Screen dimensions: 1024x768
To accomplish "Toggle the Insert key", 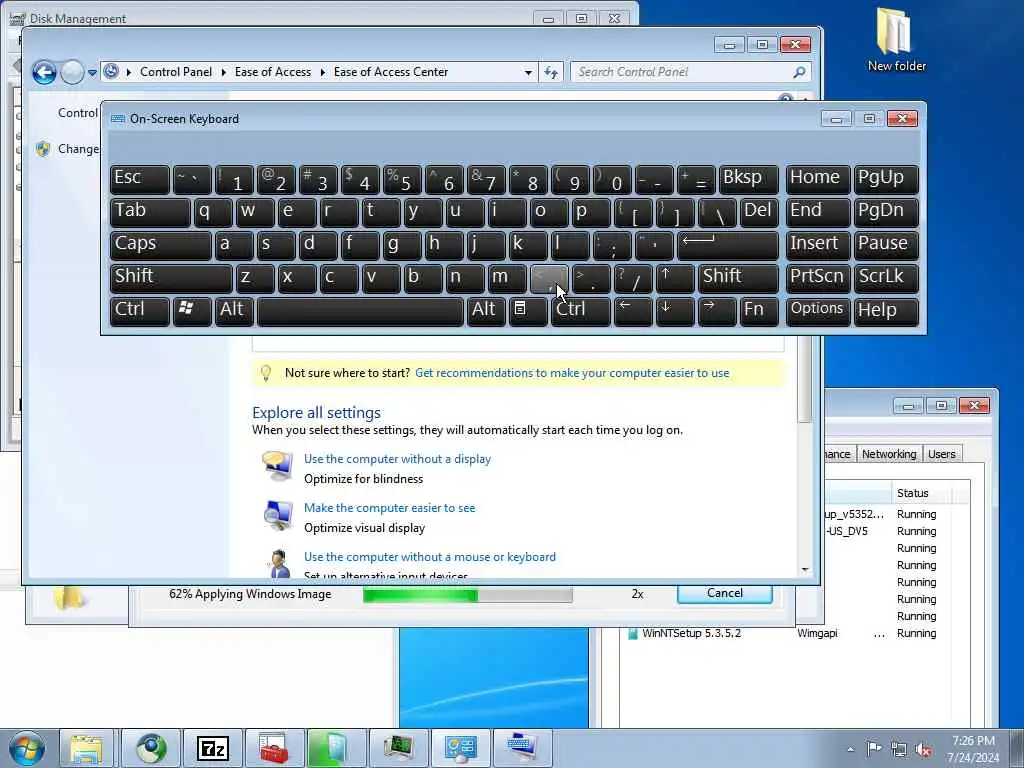I will (x=818, y=245).
